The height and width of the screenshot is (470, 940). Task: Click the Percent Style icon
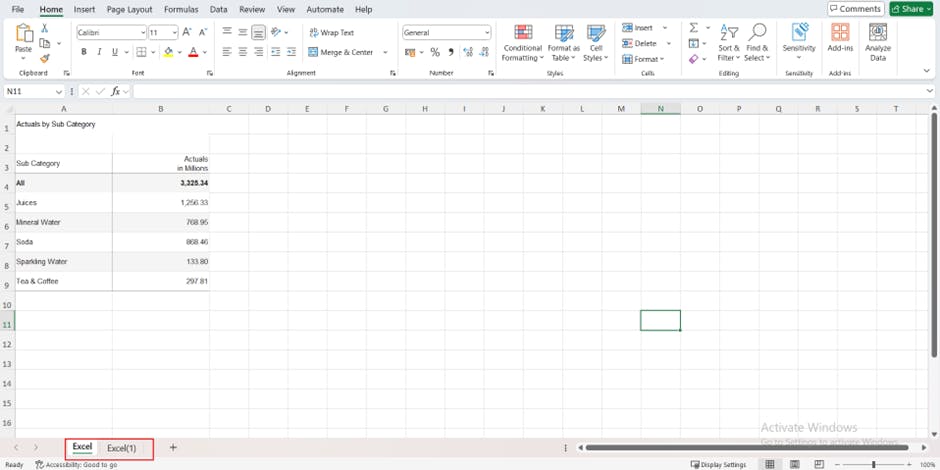(x=435, y=52)
